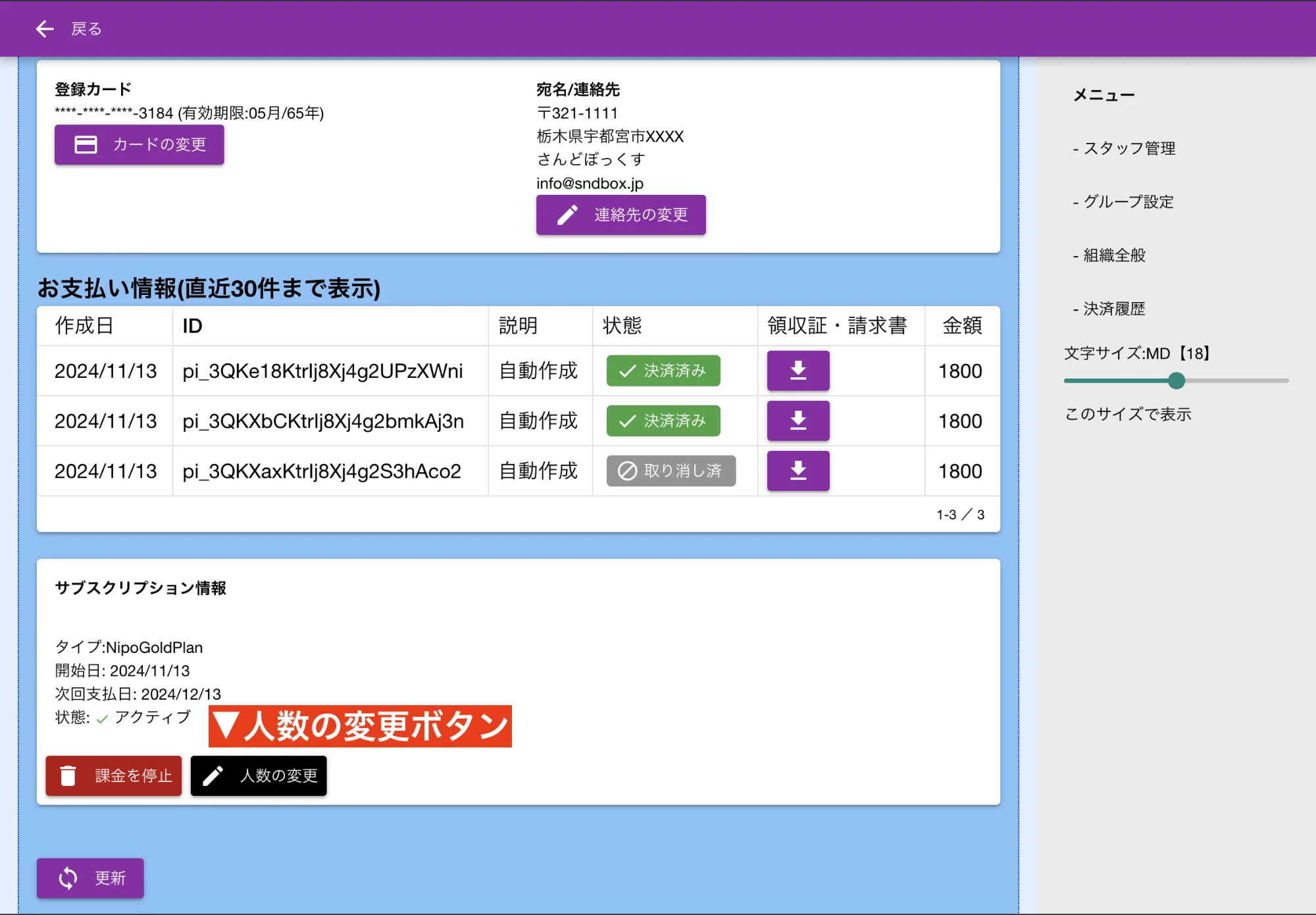
Task: Download the receipt for the second 決済済み payment
Action: [x=797, y=421]
